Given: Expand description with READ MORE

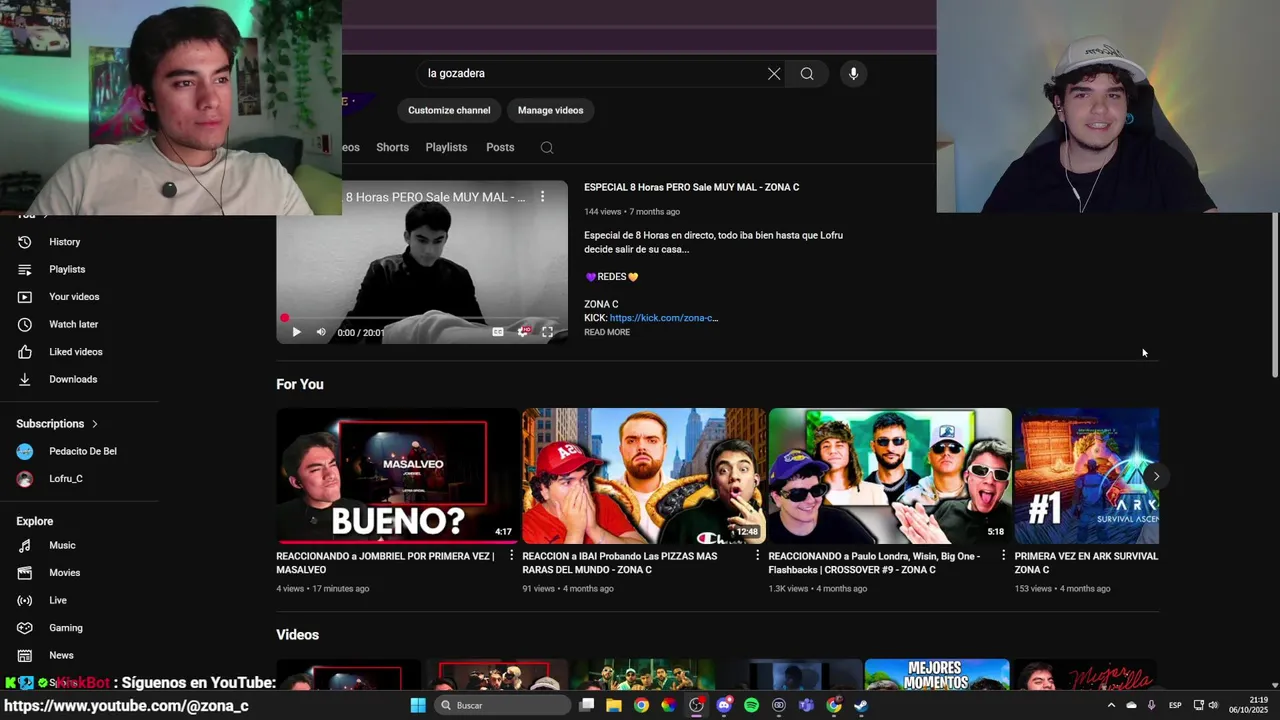Looking at the screenshot, I should (607, 332).
